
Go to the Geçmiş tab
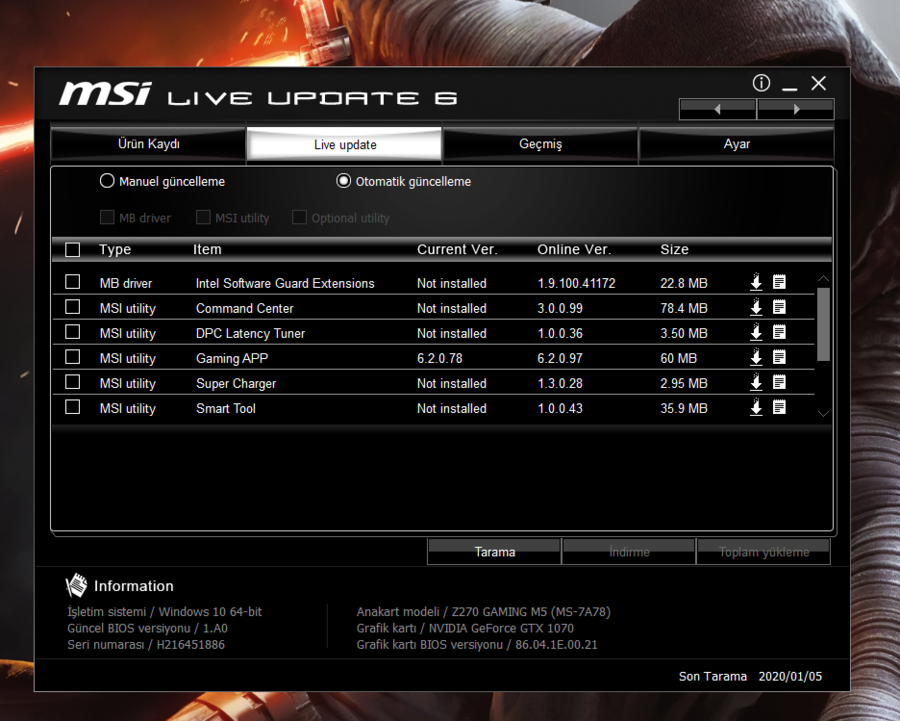(x=540, y=144)
